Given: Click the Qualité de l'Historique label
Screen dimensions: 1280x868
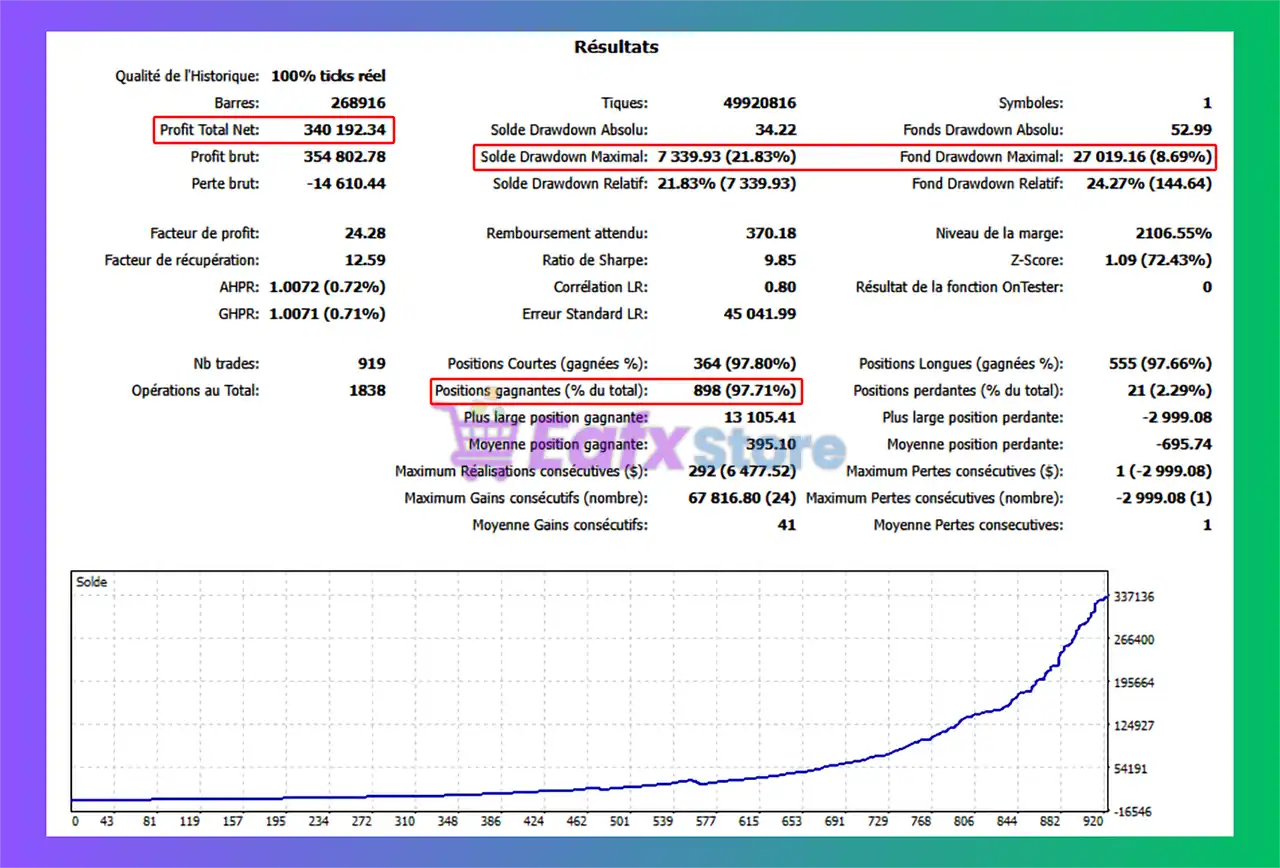Looking at the screenshot, I should click(x=187, y=76).
